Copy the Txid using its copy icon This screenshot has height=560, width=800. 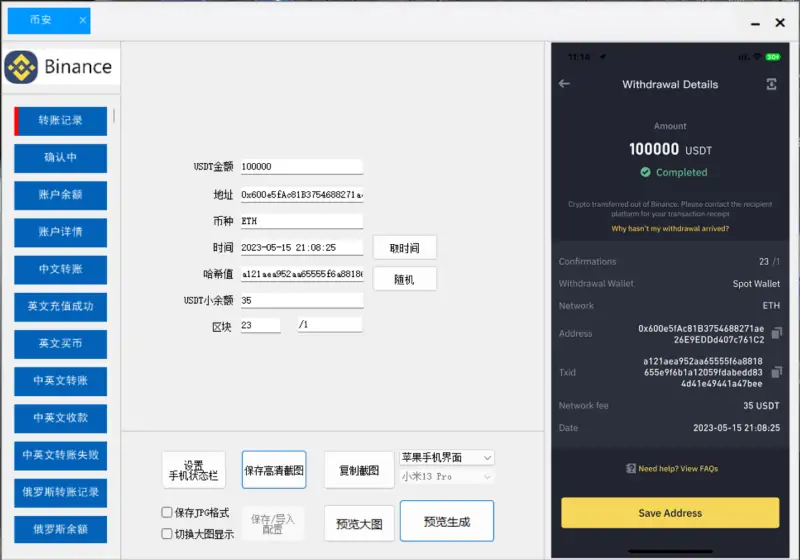(x=776, y=372)
